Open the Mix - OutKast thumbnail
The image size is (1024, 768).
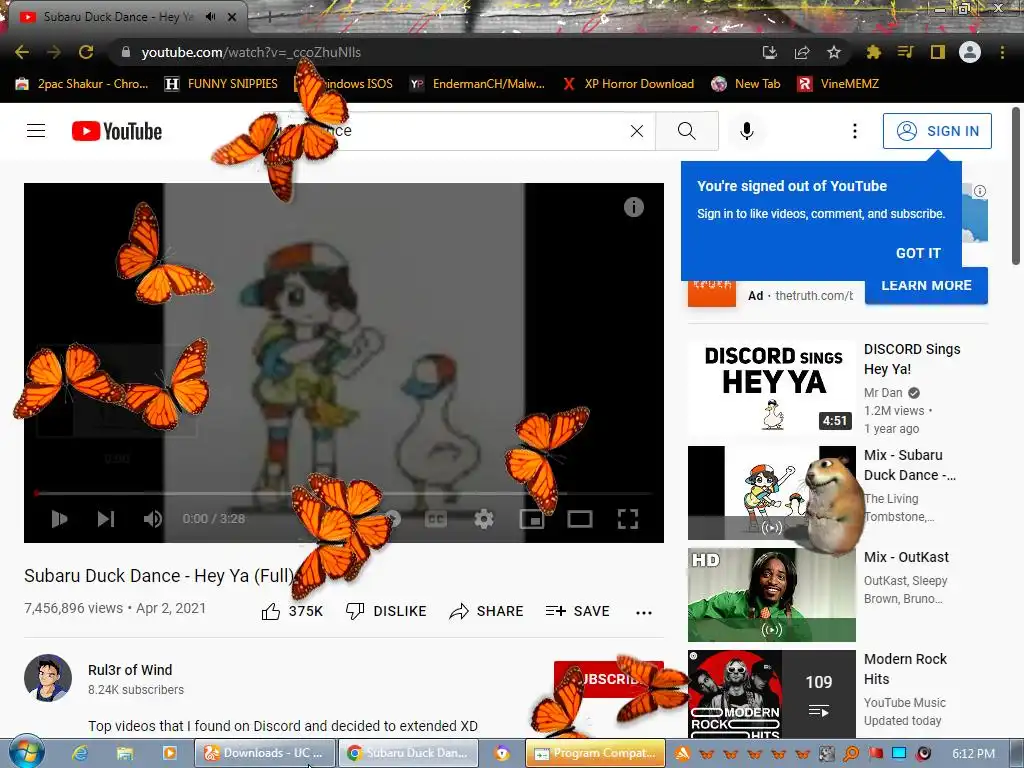click(771, 595)
